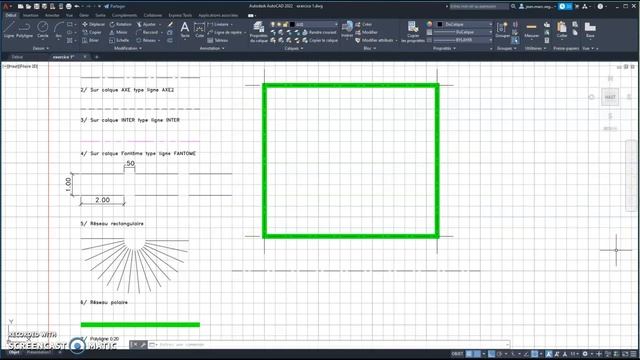The image size is (640, 360).
Task: Click the Copier tool in Modification
Action: pos(92,32)
